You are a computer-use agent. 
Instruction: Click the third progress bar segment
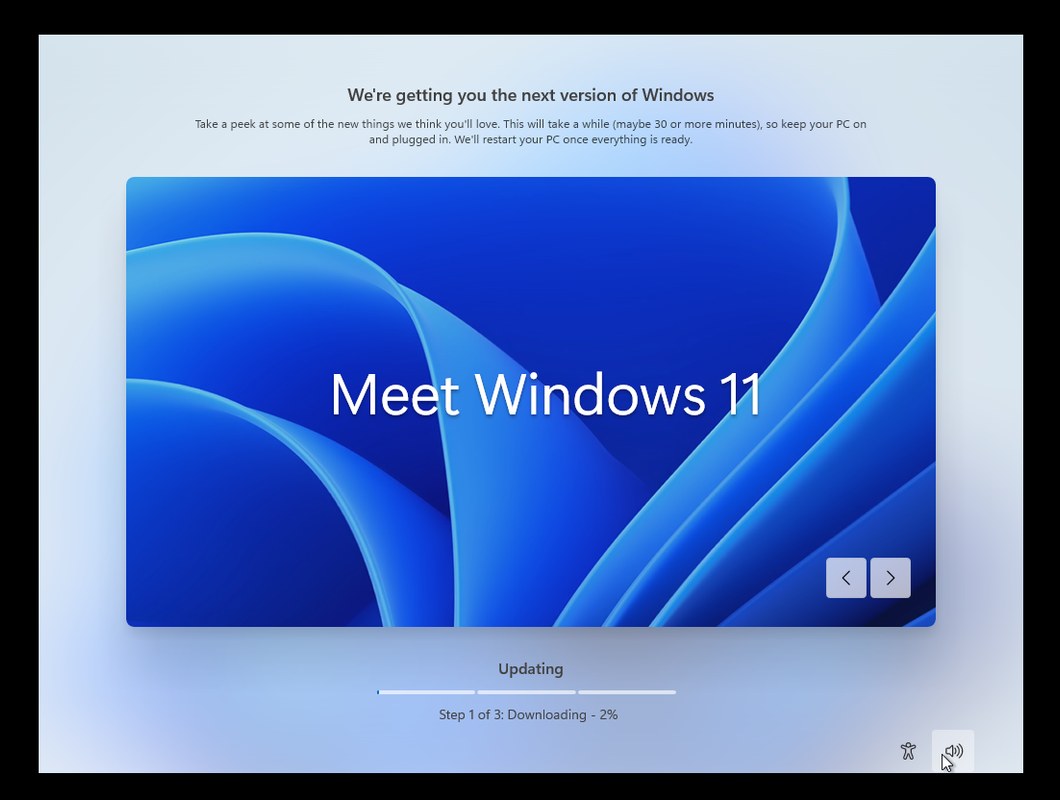[x=627, y=692]
